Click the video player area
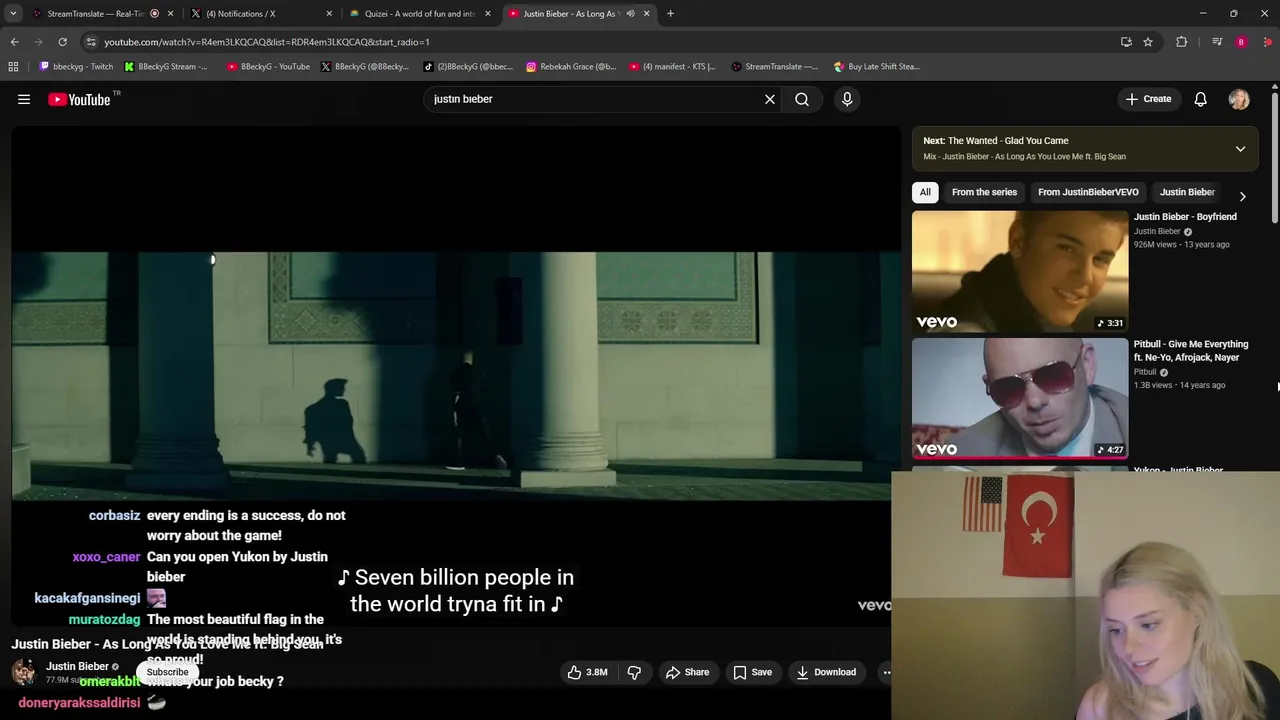 (456, 375)
